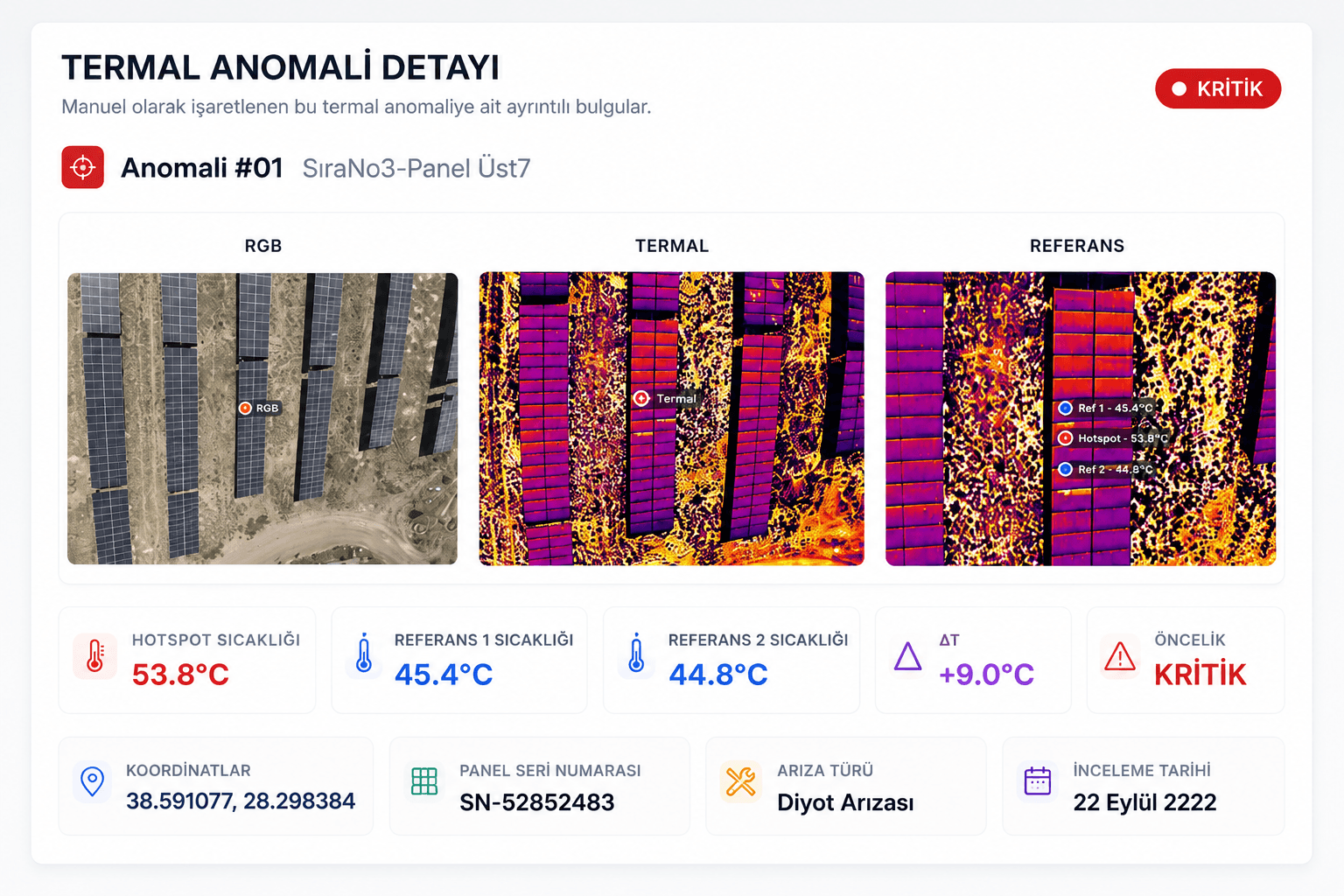Click the serial number SN-52852483
This screenshot has width=1344, height=896.
(x=537, y=802)
